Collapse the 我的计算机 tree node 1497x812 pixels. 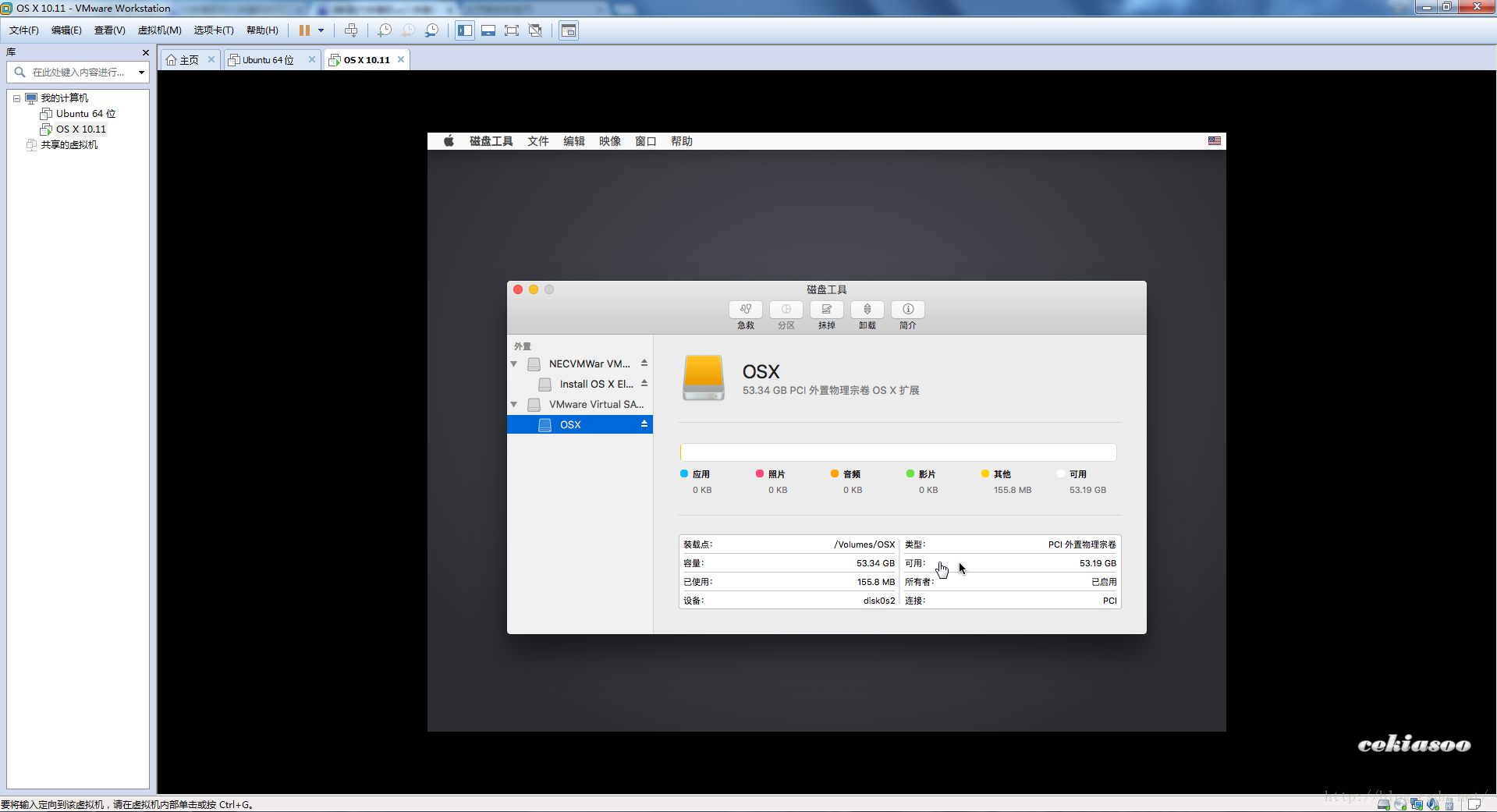coord(16,98)
